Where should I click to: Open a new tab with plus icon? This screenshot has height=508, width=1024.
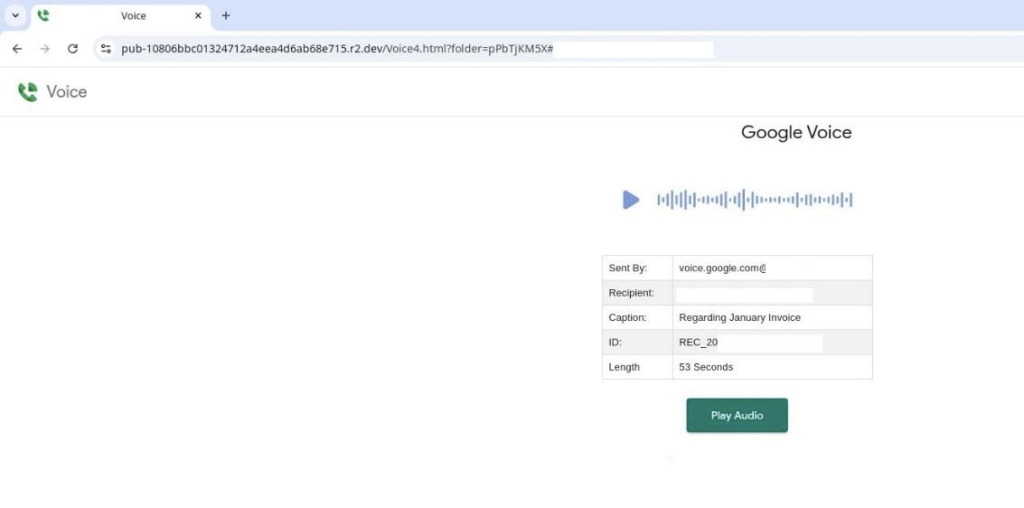click(226, 16)
